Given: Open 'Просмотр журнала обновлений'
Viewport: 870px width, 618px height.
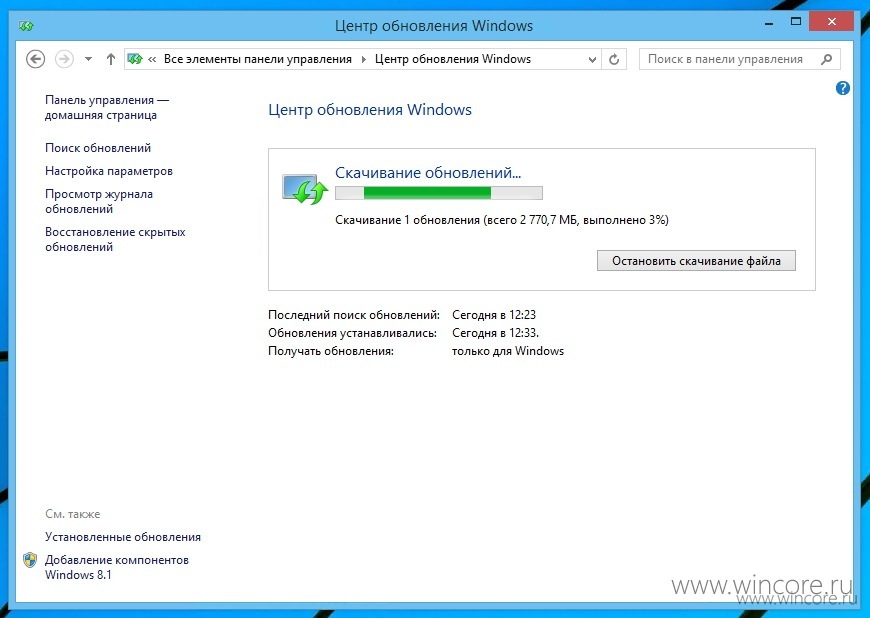Looking at the screenshot, I should 99,201.
